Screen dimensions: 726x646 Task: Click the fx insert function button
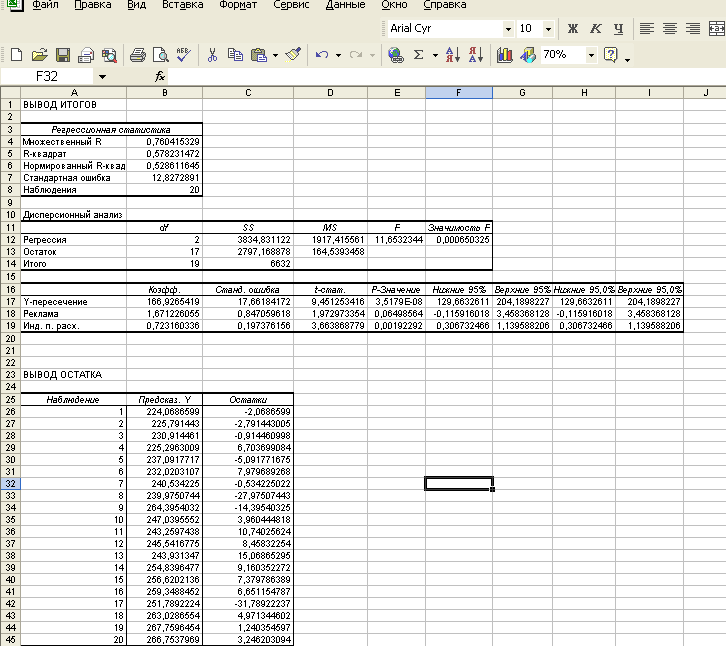click(x=160, y=76)
